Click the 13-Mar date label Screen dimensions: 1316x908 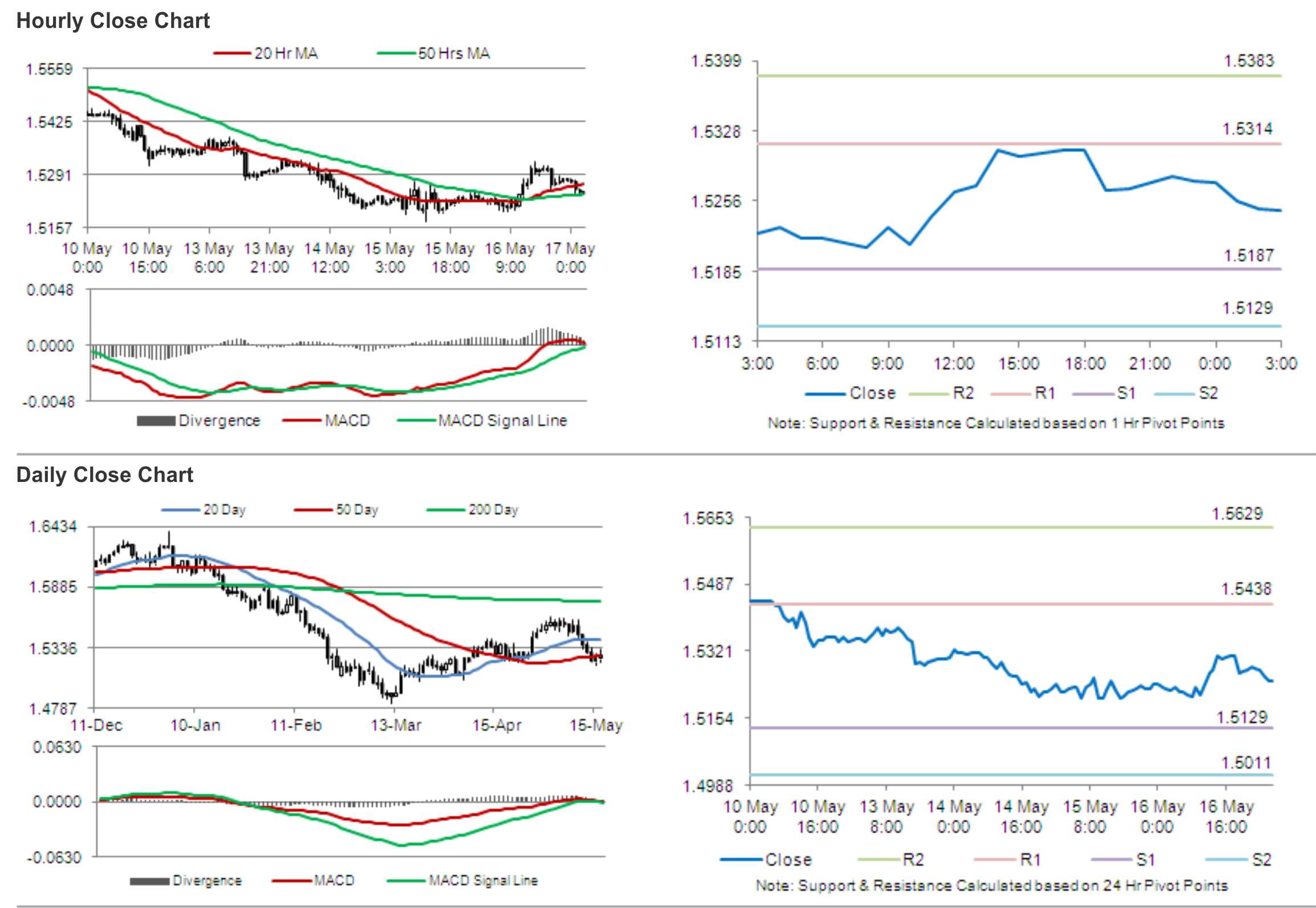(x=396, y=725)
